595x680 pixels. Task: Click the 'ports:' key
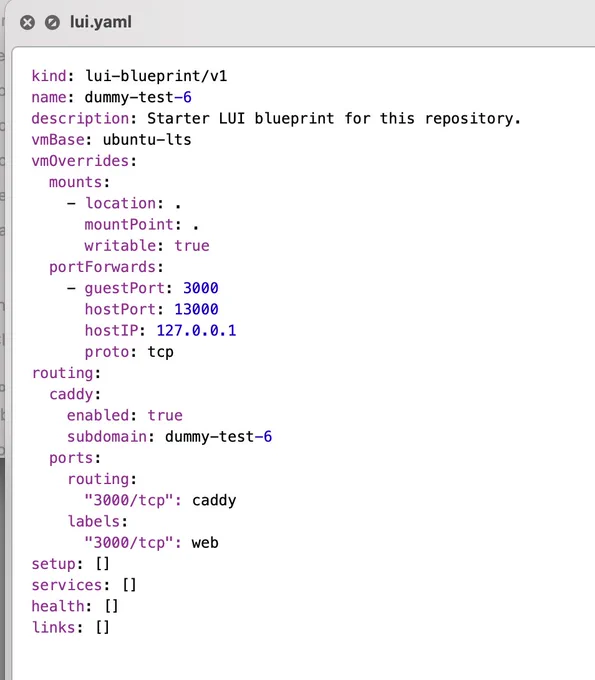click(75, 458)
